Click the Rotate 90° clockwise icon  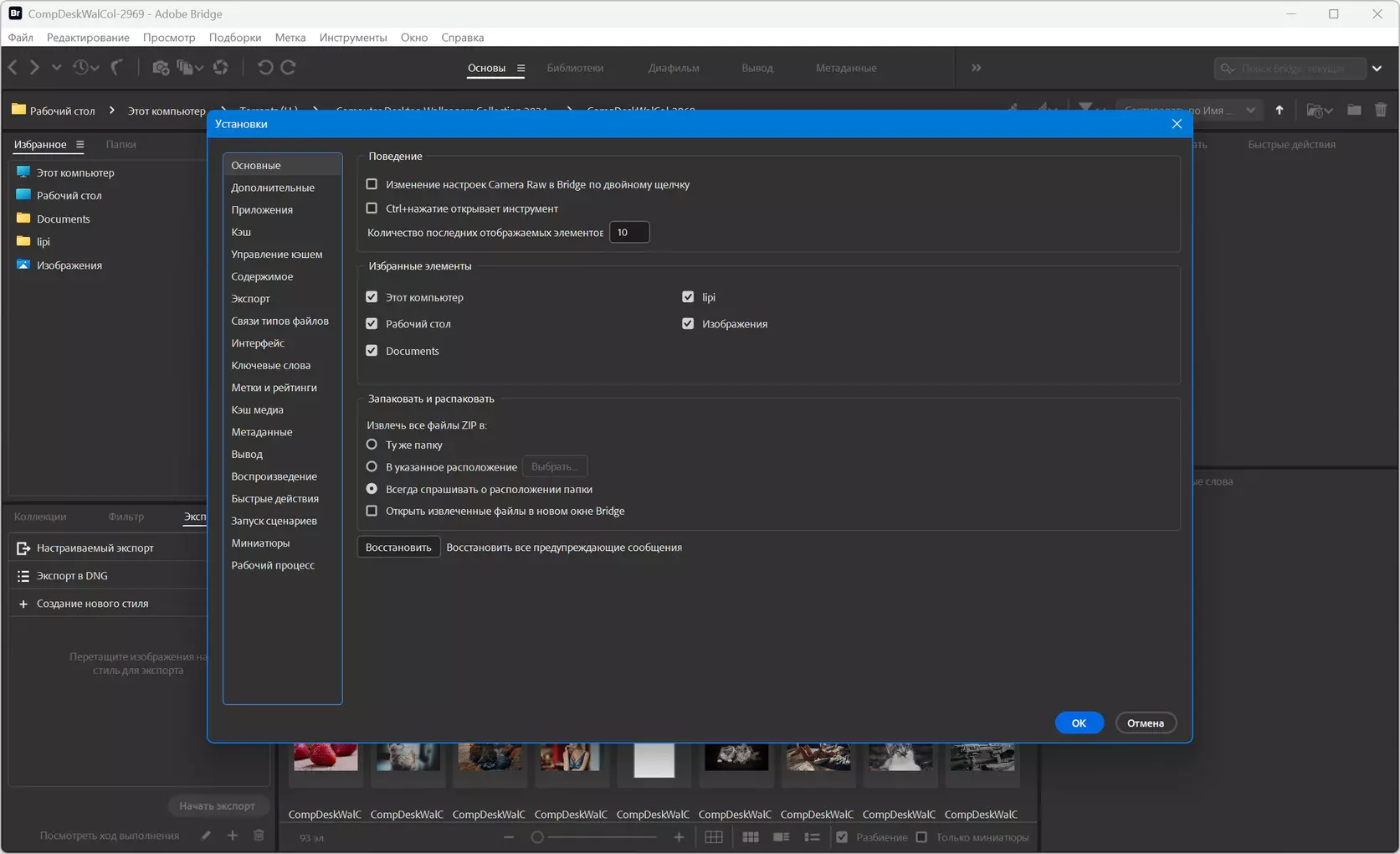pos(289,68)
